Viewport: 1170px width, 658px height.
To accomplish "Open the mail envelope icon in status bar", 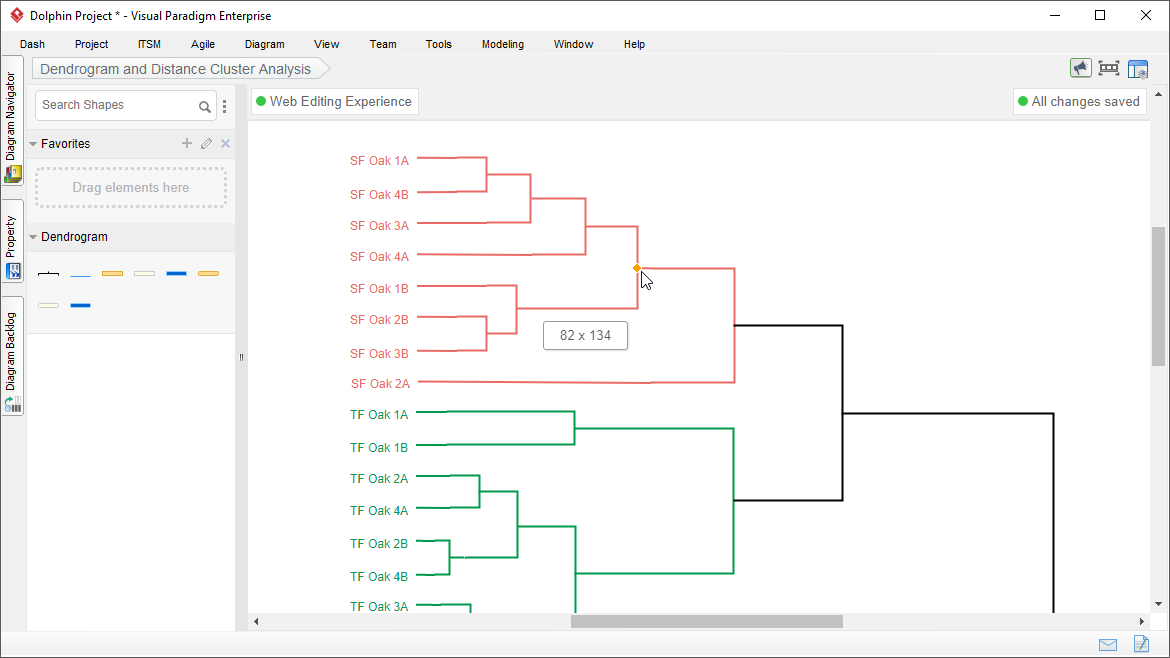I will (1108, 645).
